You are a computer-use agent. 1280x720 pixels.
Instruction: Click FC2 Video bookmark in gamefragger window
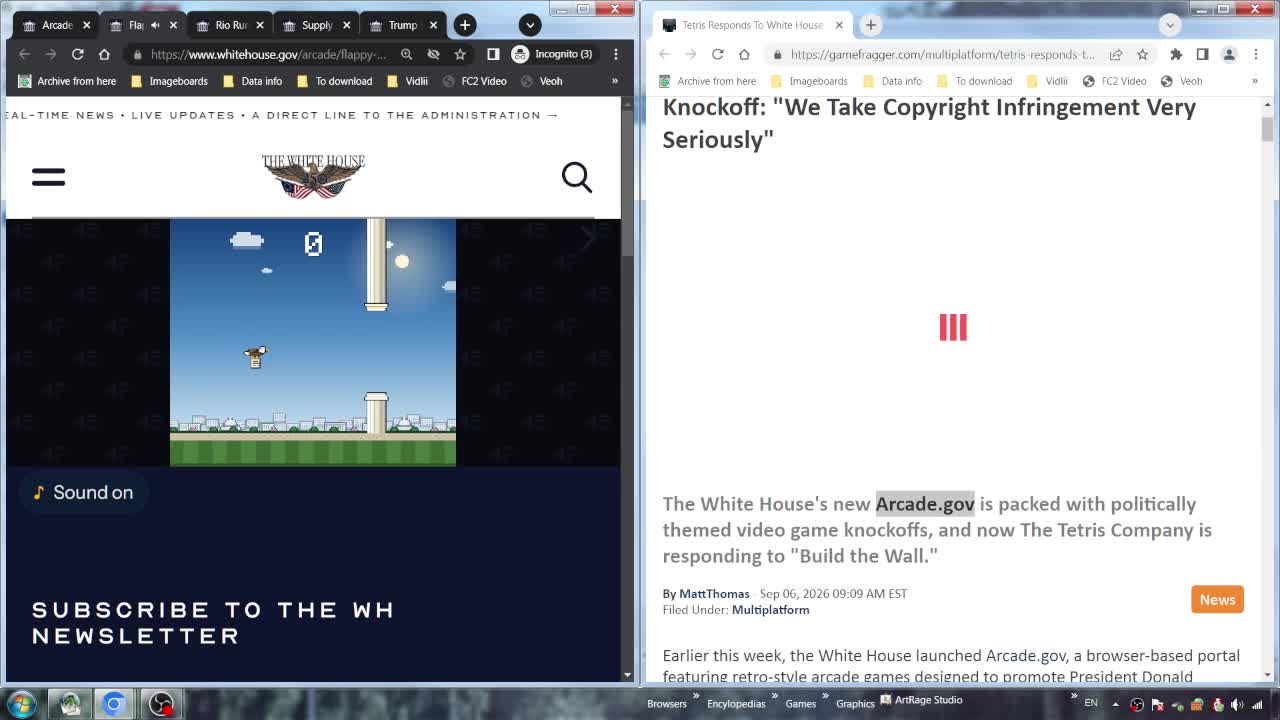[1114, 81]
